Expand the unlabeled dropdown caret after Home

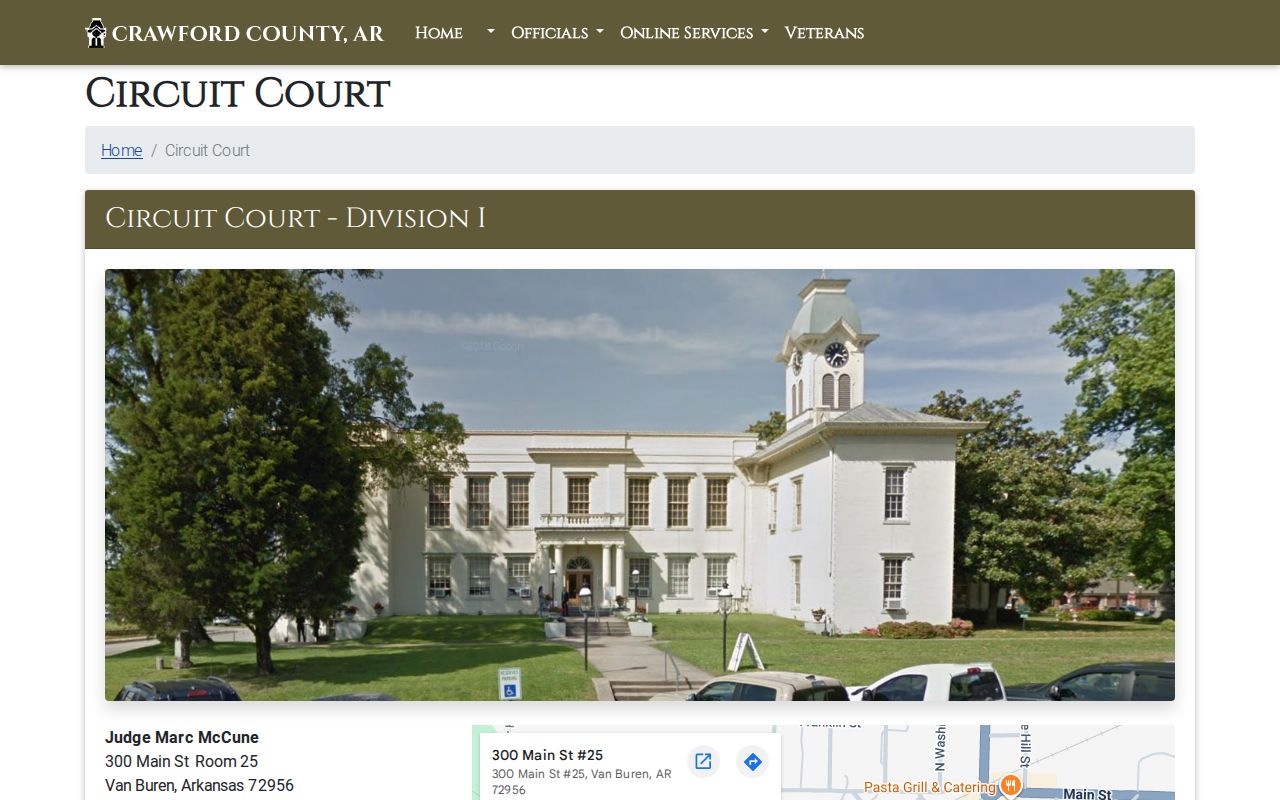(x=491, y=33)
